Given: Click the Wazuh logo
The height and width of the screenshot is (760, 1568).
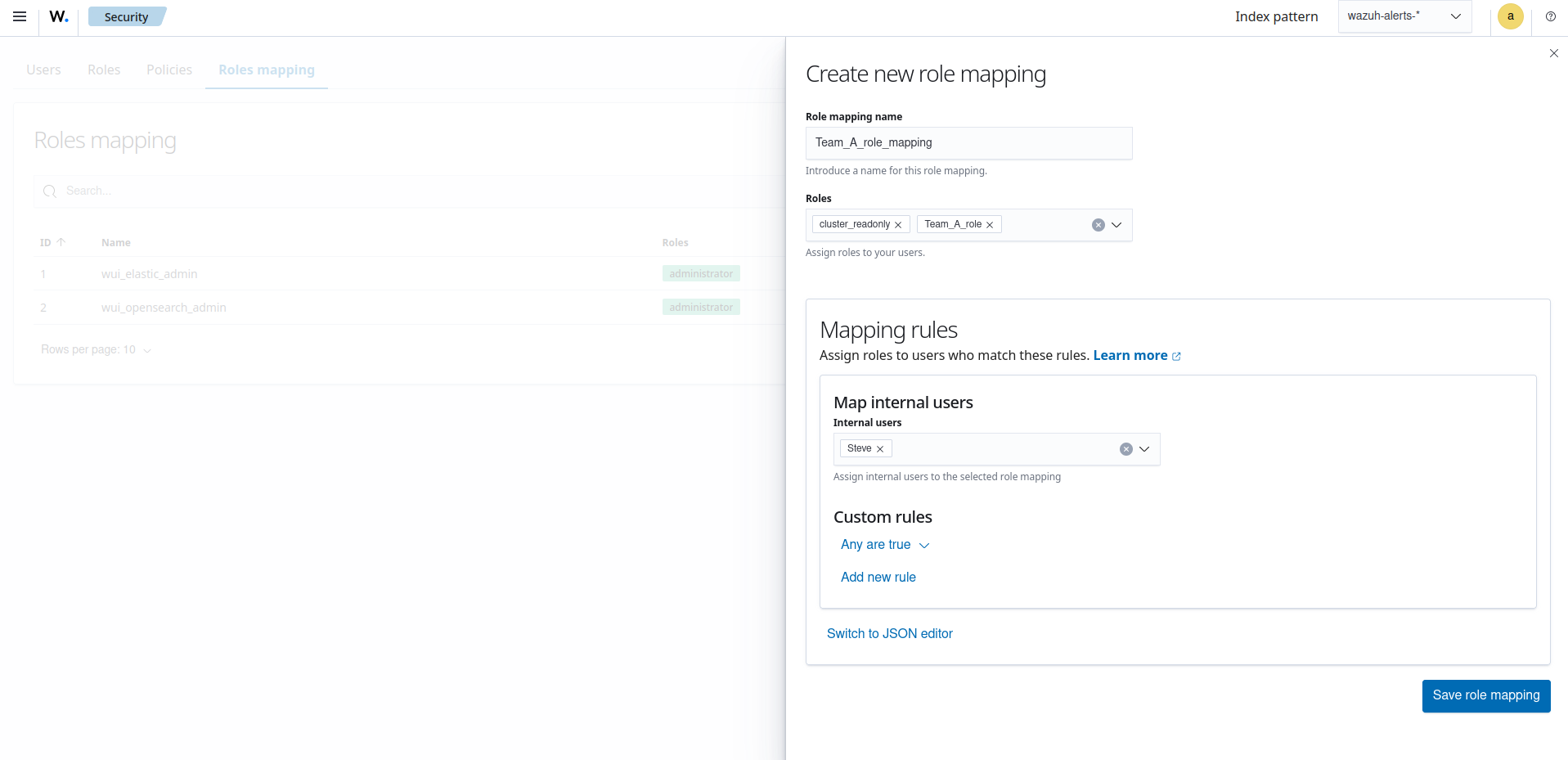Looking at the screenshot, I should (57, 16).
